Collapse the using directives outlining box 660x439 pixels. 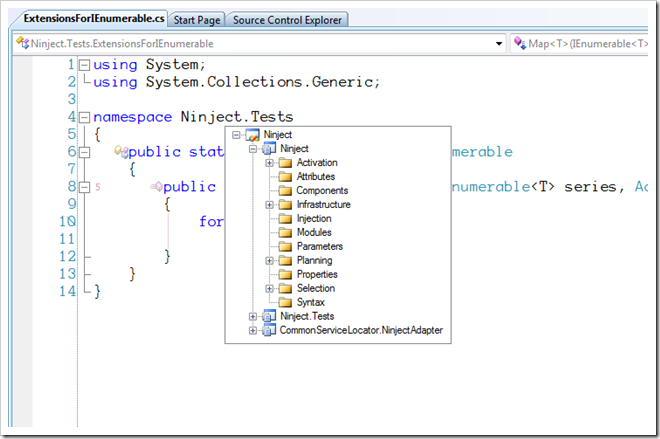[x=85, y=65]
